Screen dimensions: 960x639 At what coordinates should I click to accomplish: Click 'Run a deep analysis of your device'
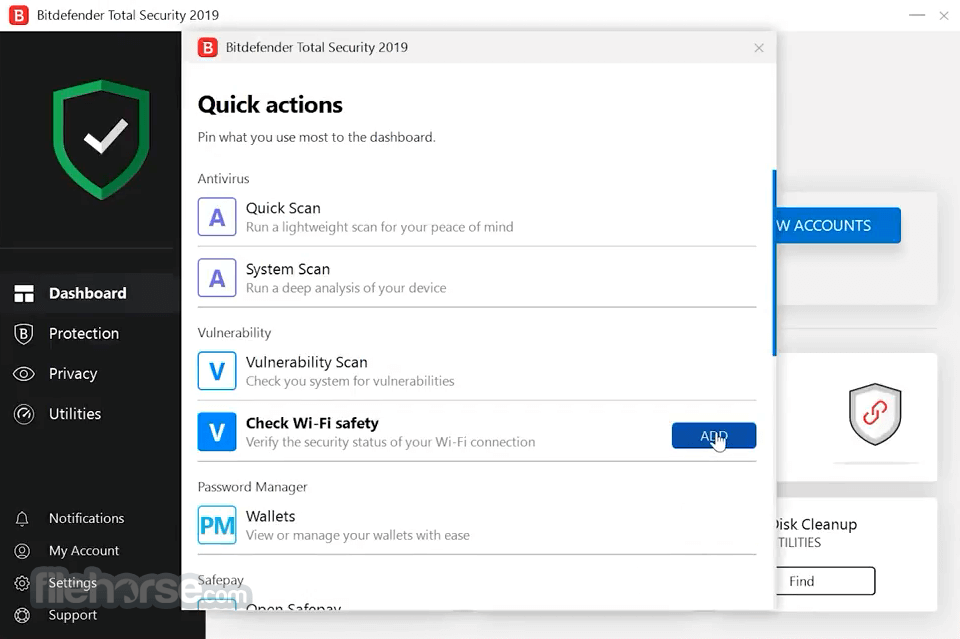[x=346, y=288]
